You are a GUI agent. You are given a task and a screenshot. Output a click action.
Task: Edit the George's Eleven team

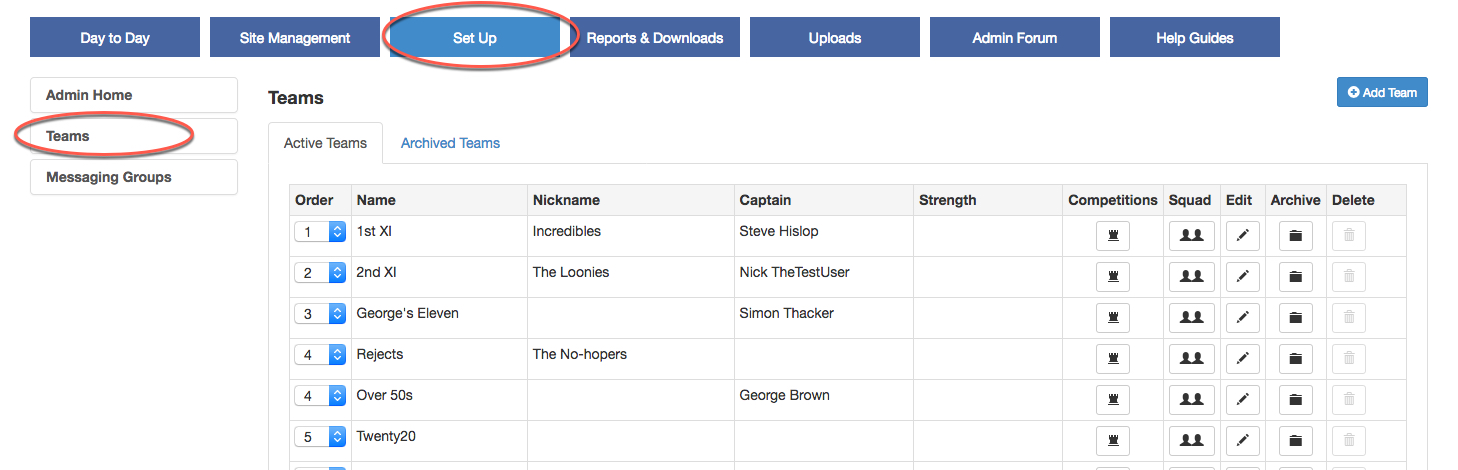[x=1242, y=318]
